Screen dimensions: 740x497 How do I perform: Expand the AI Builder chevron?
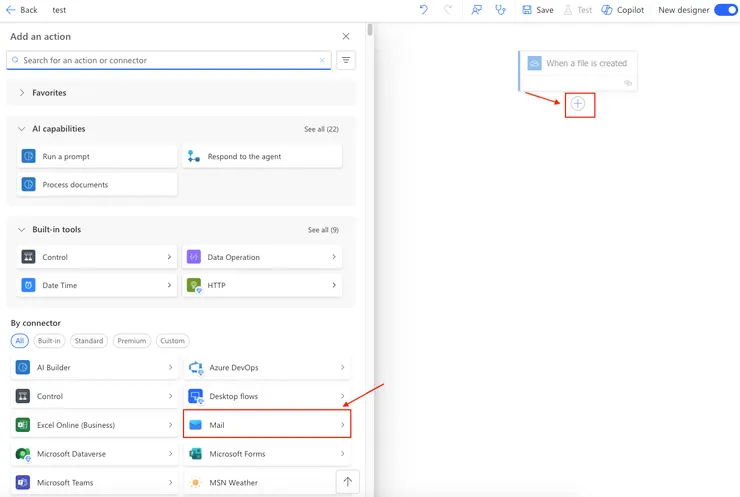pyautogui.click(x=170, y=367)
